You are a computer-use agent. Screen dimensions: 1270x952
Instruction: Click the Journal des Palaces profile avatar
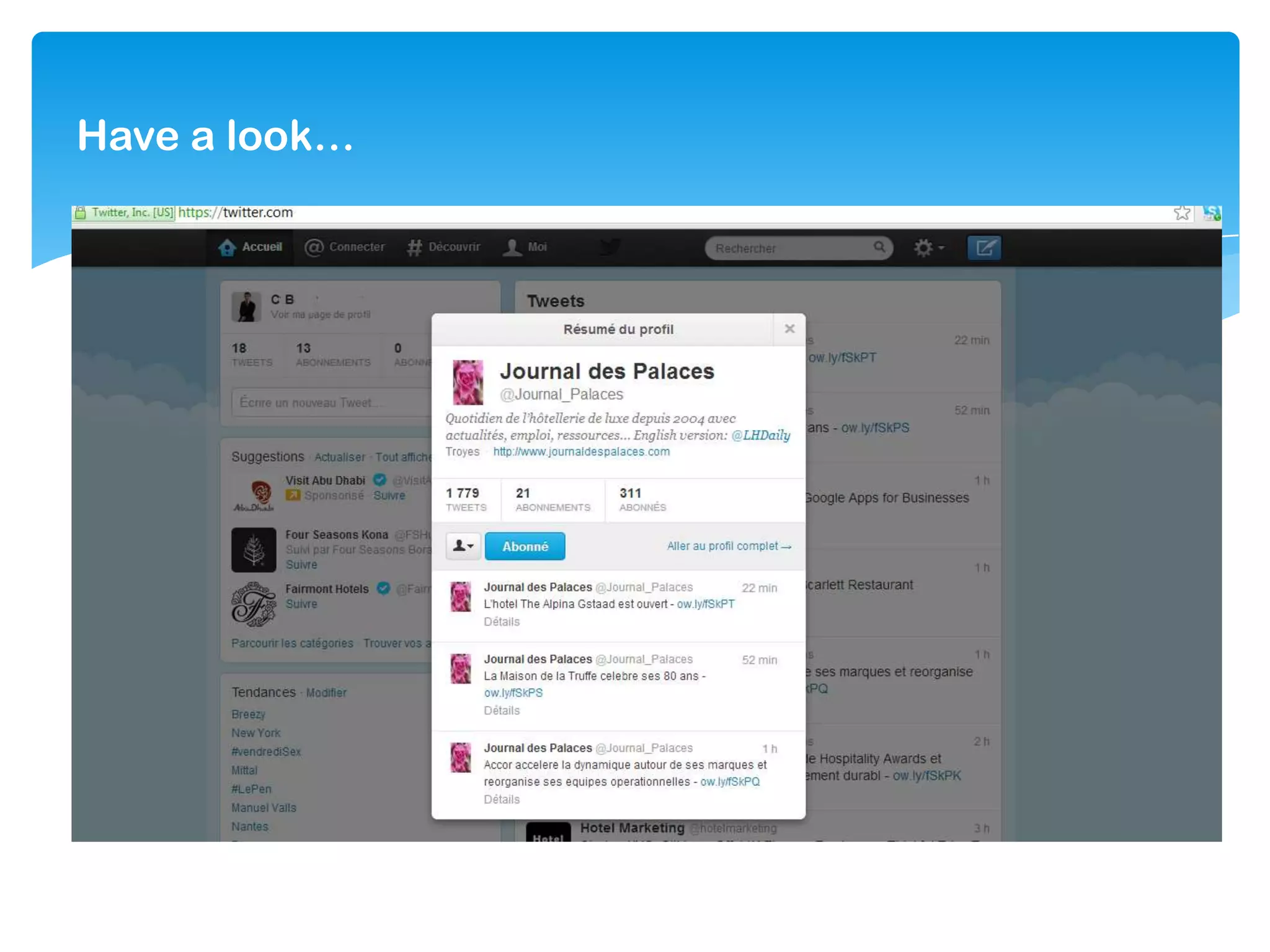pyautogui.click(x=468, y=382)
